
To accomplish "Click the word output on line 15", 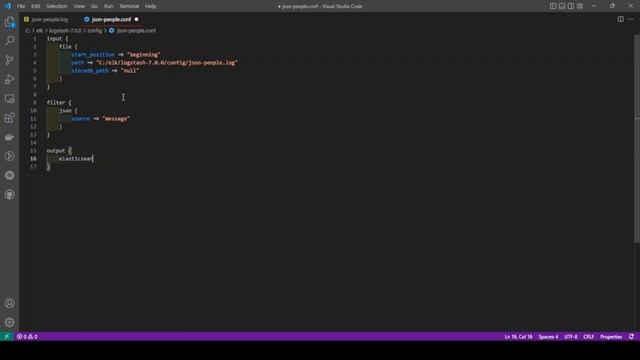I will point(56,151).
